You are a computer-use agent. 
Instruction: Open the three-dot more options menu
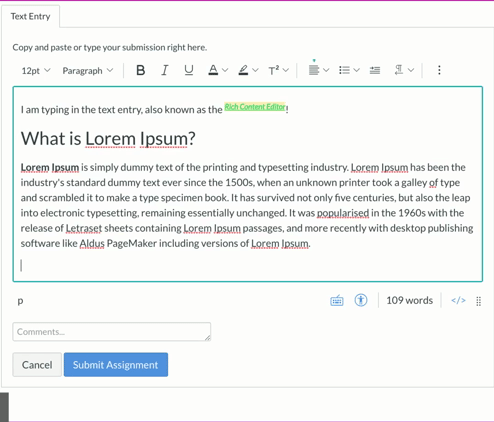pos(439,70)
